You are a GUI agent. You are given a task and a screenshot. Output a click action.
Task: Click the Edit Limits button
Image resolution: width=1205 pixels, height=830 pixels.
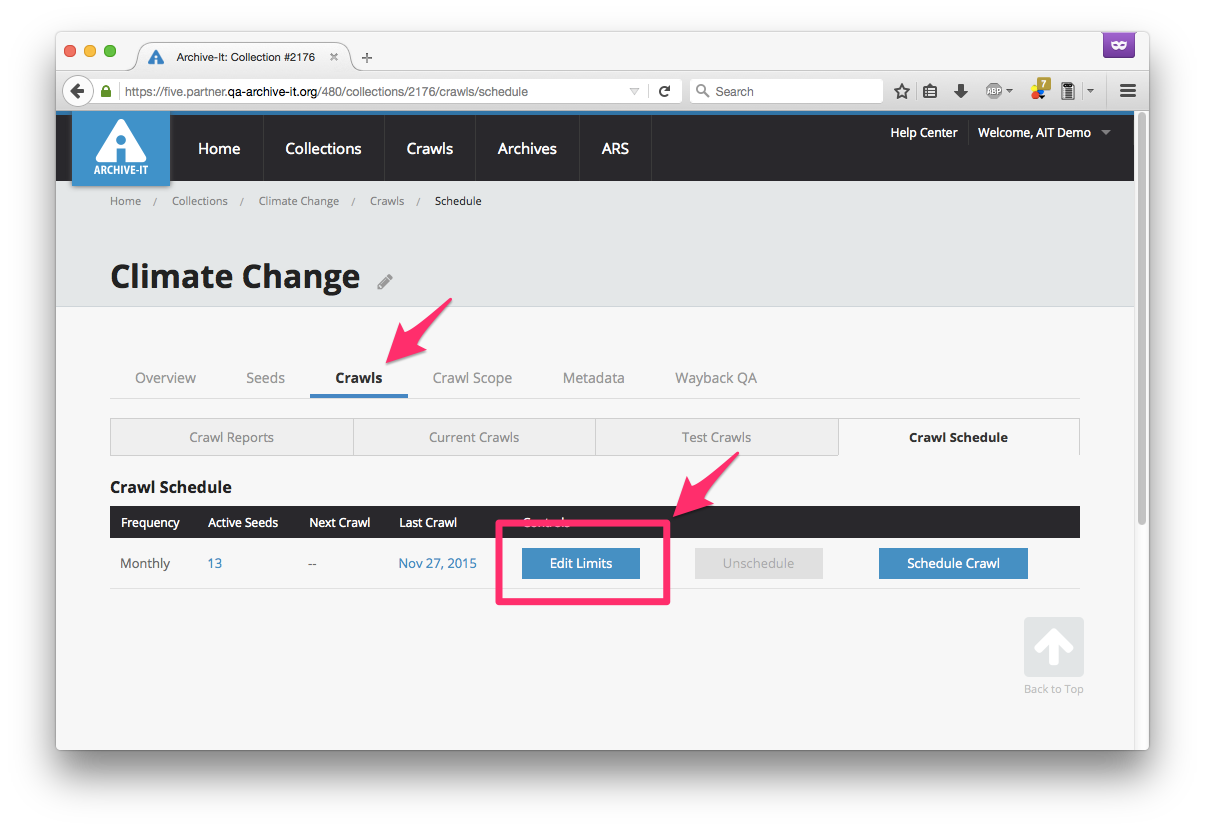pyautogui.click(x=581, y=563)
